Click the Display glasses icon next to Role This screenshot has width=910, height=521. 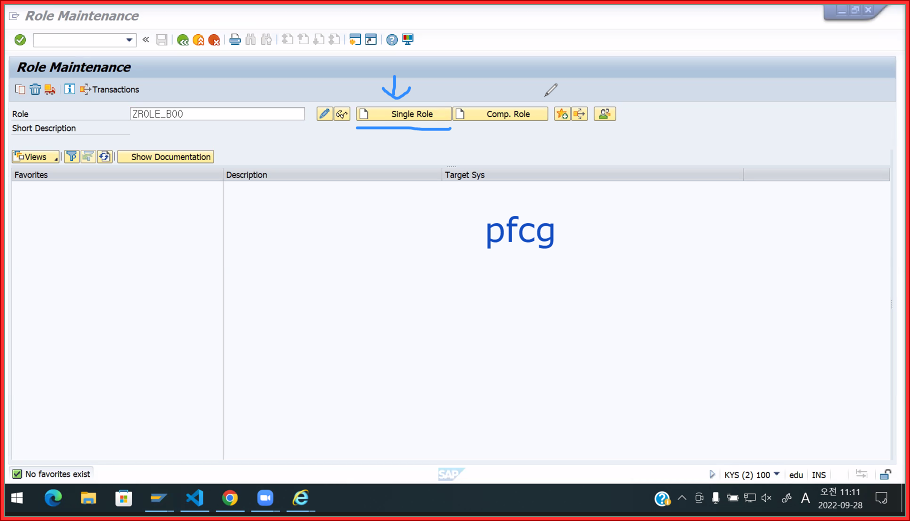(x=342, y=114)
